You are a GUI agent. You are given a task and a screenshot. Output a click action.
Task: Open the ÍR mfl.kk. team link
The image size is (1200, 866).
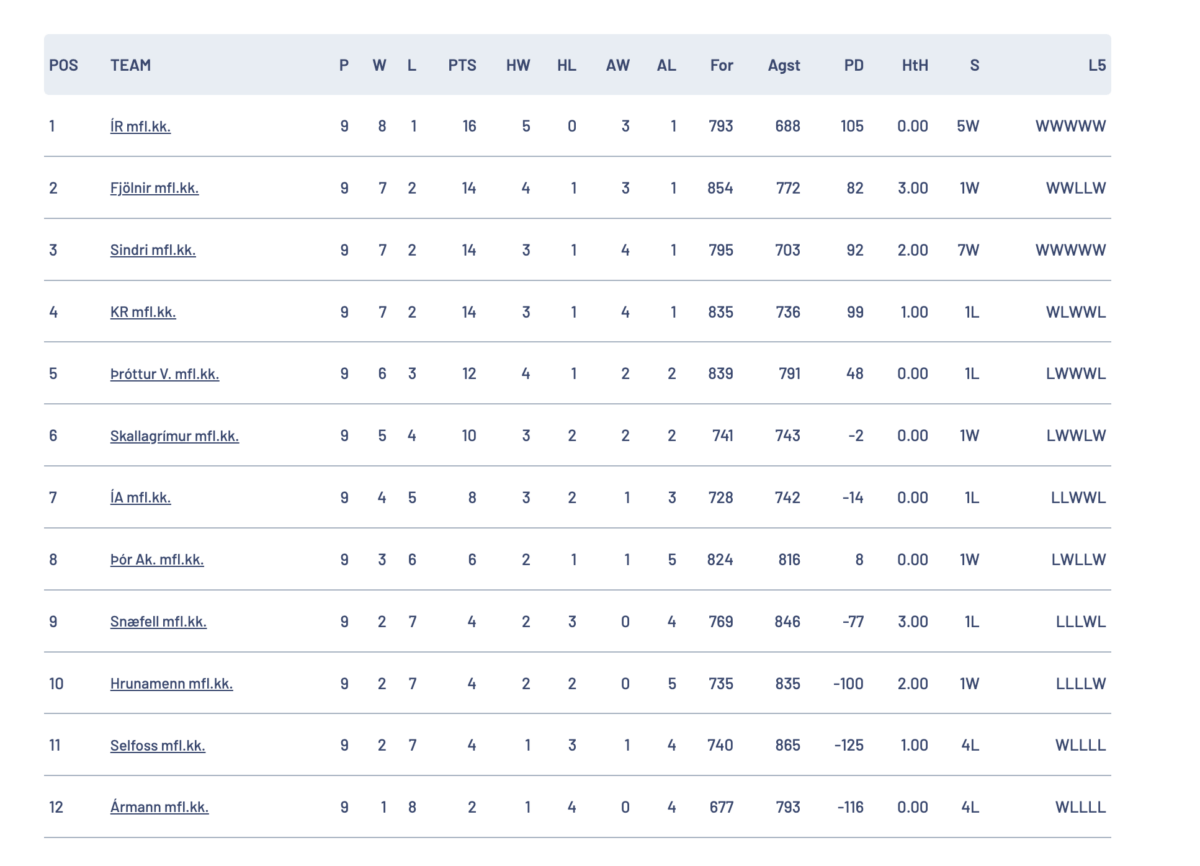pyautogui.click(x=140, y=127)
